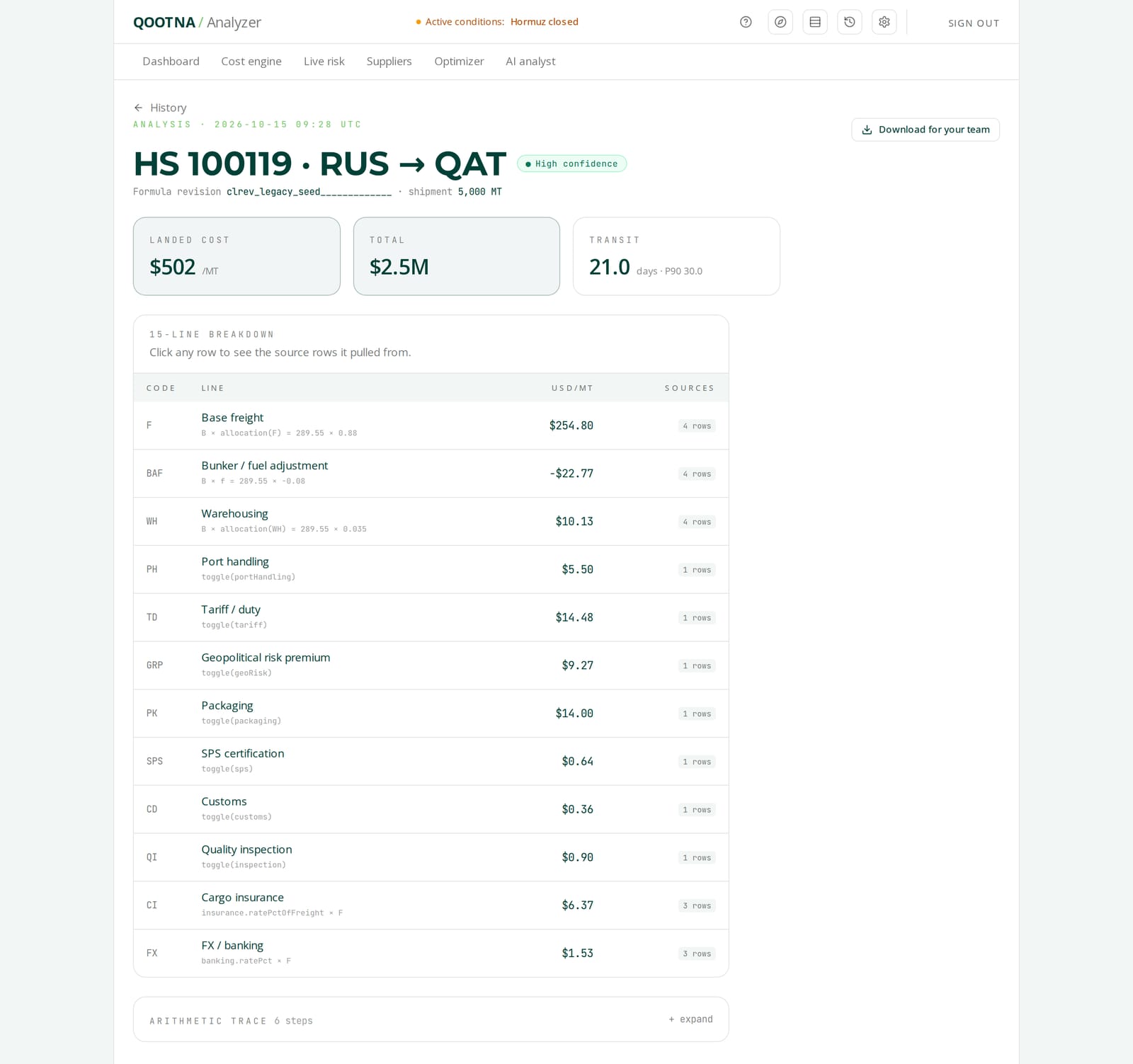Open the Dashboard tab

[x=171, y=62]
